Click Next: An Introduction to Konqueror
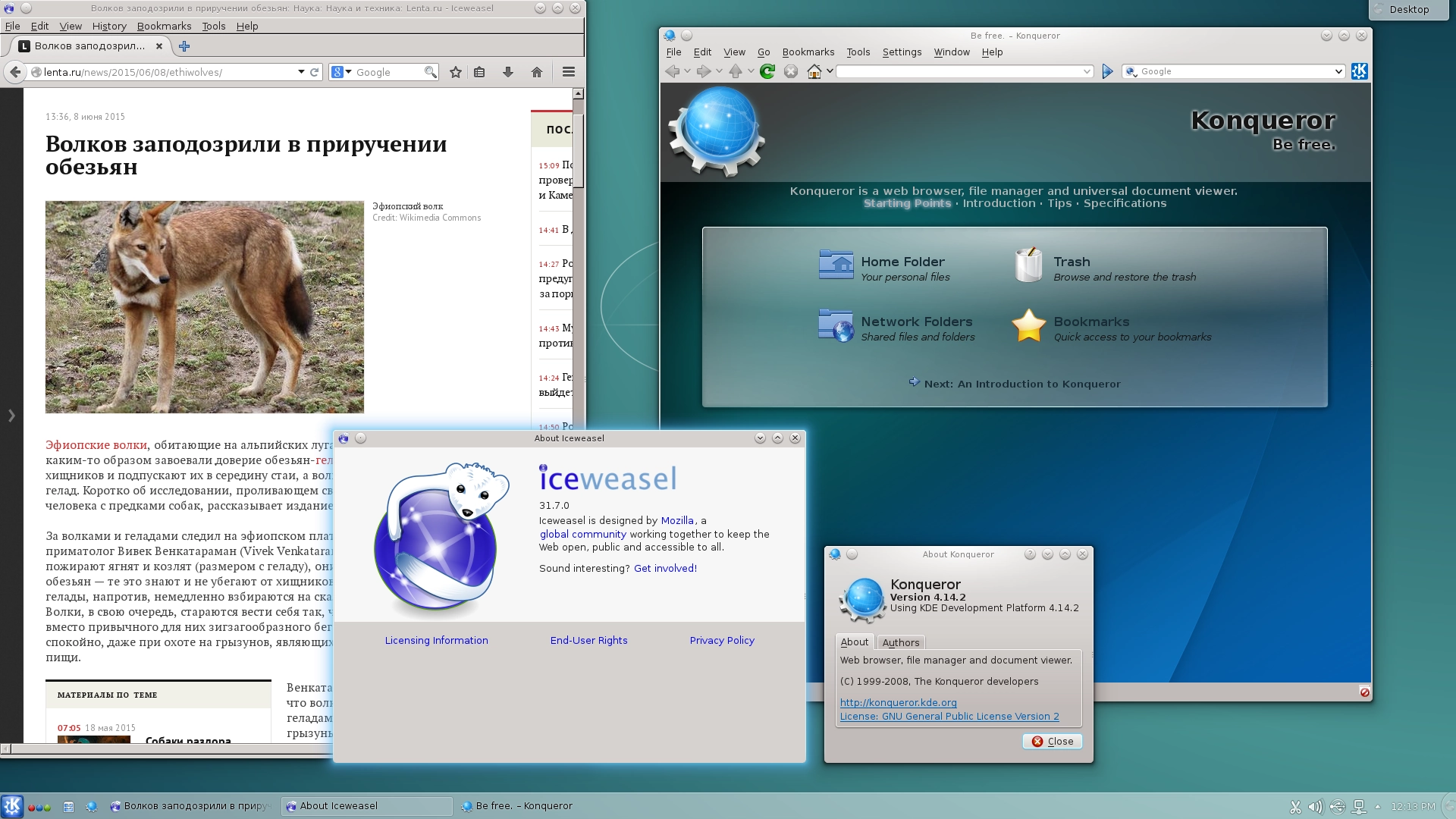The height and width of the screenshot is (819, 1456). (x=1015, y=384)
